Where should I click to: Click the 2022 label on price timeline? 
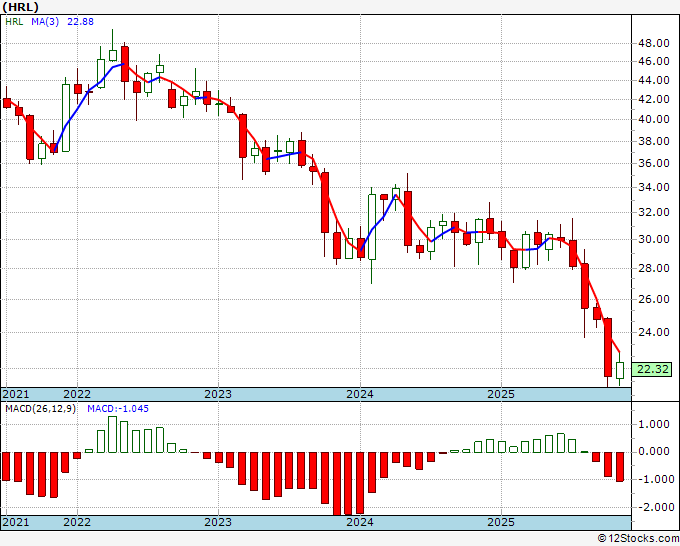pos(77,394)
